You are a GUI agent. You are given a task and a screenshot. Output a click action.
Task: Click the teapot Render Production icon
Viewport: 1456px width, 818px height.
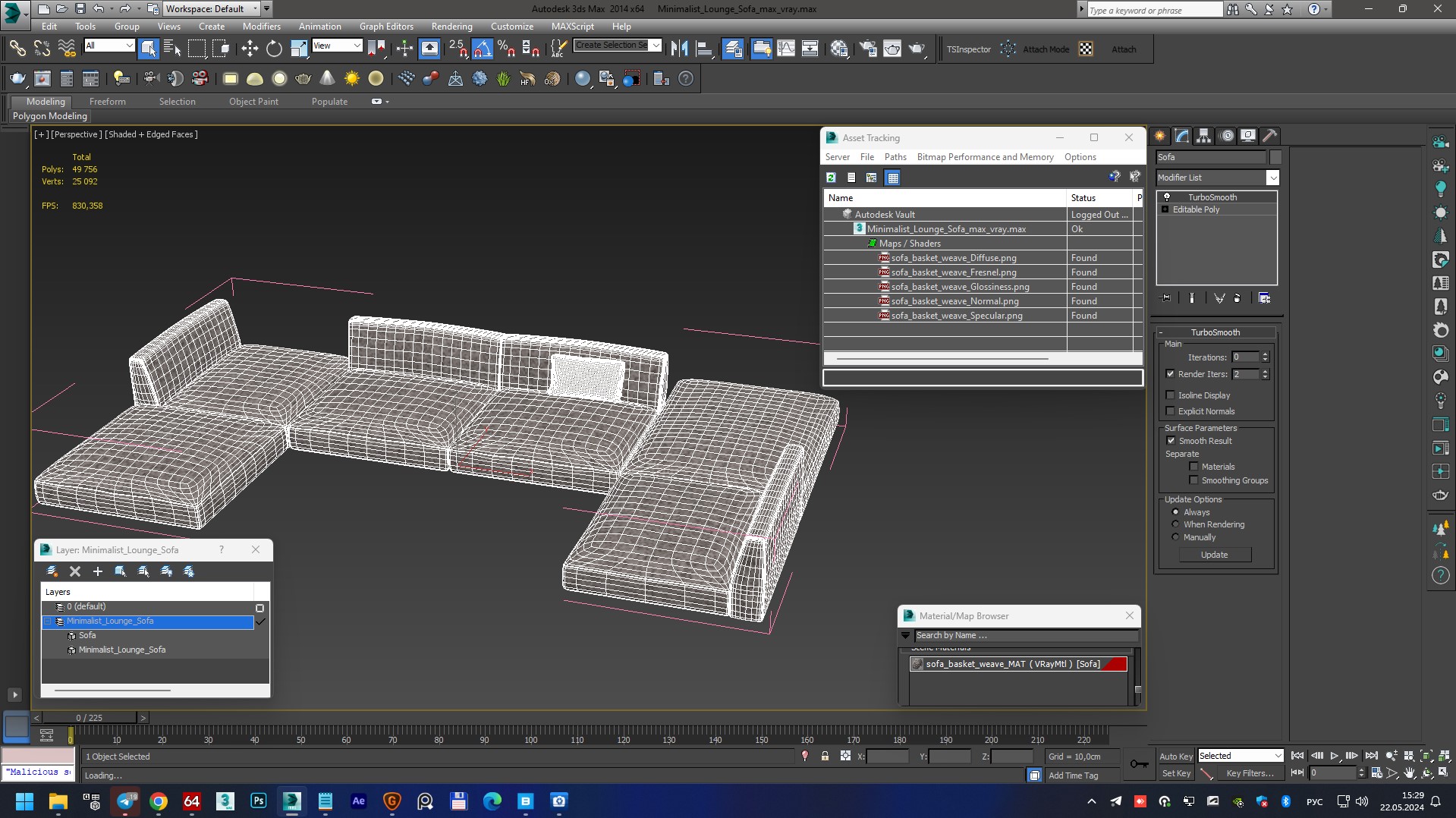[x=917, y=49]
